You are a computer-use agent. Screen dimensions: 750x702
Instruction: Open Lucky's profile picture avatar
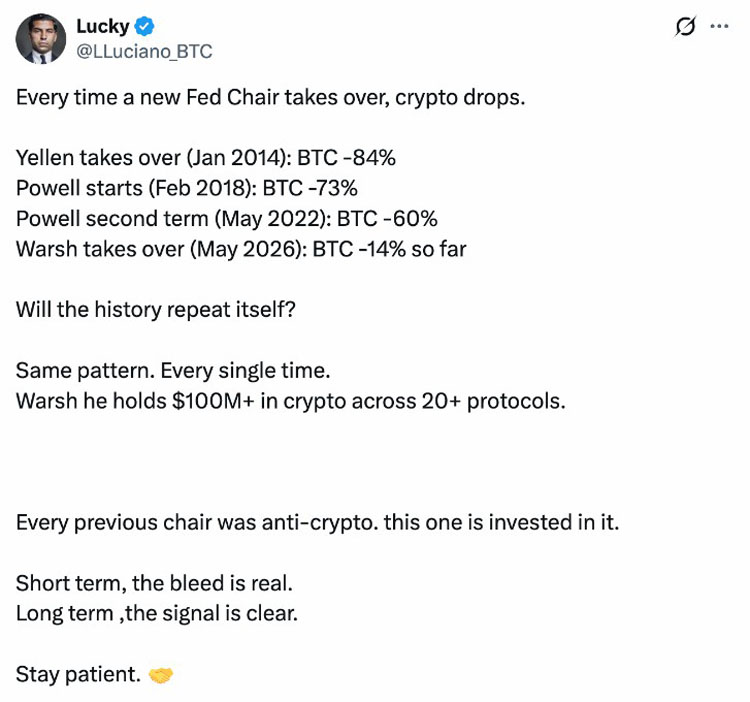tap(41, 39)
